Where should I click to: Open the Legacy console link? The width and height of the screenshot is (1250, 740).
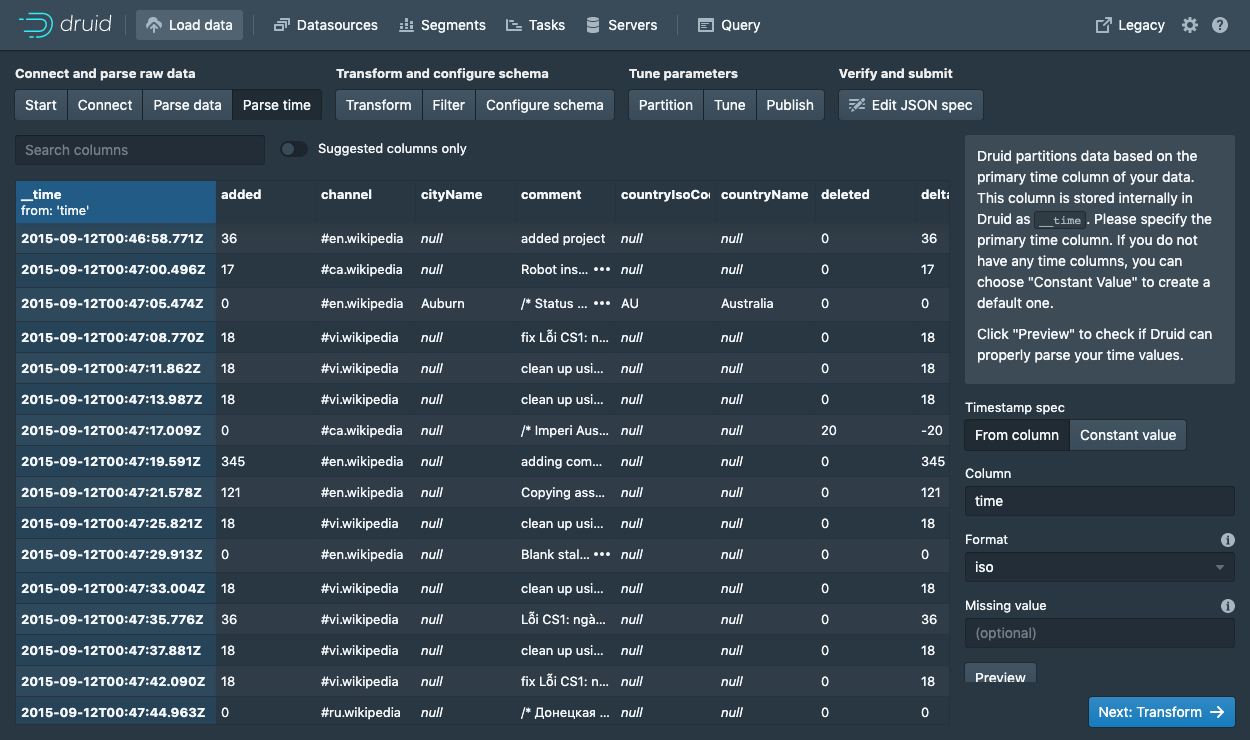tap(1131, 25)
